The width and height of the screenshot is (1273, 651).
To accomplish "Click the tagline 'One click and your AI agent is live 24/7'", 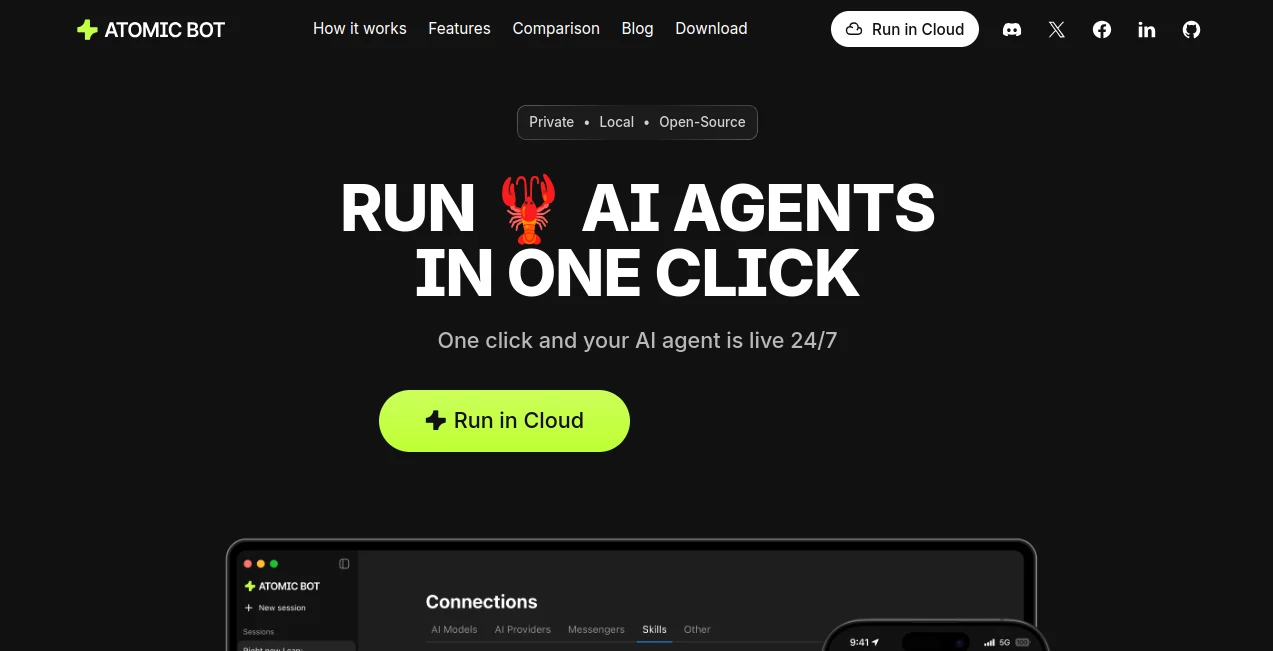I will coord(637,340).
